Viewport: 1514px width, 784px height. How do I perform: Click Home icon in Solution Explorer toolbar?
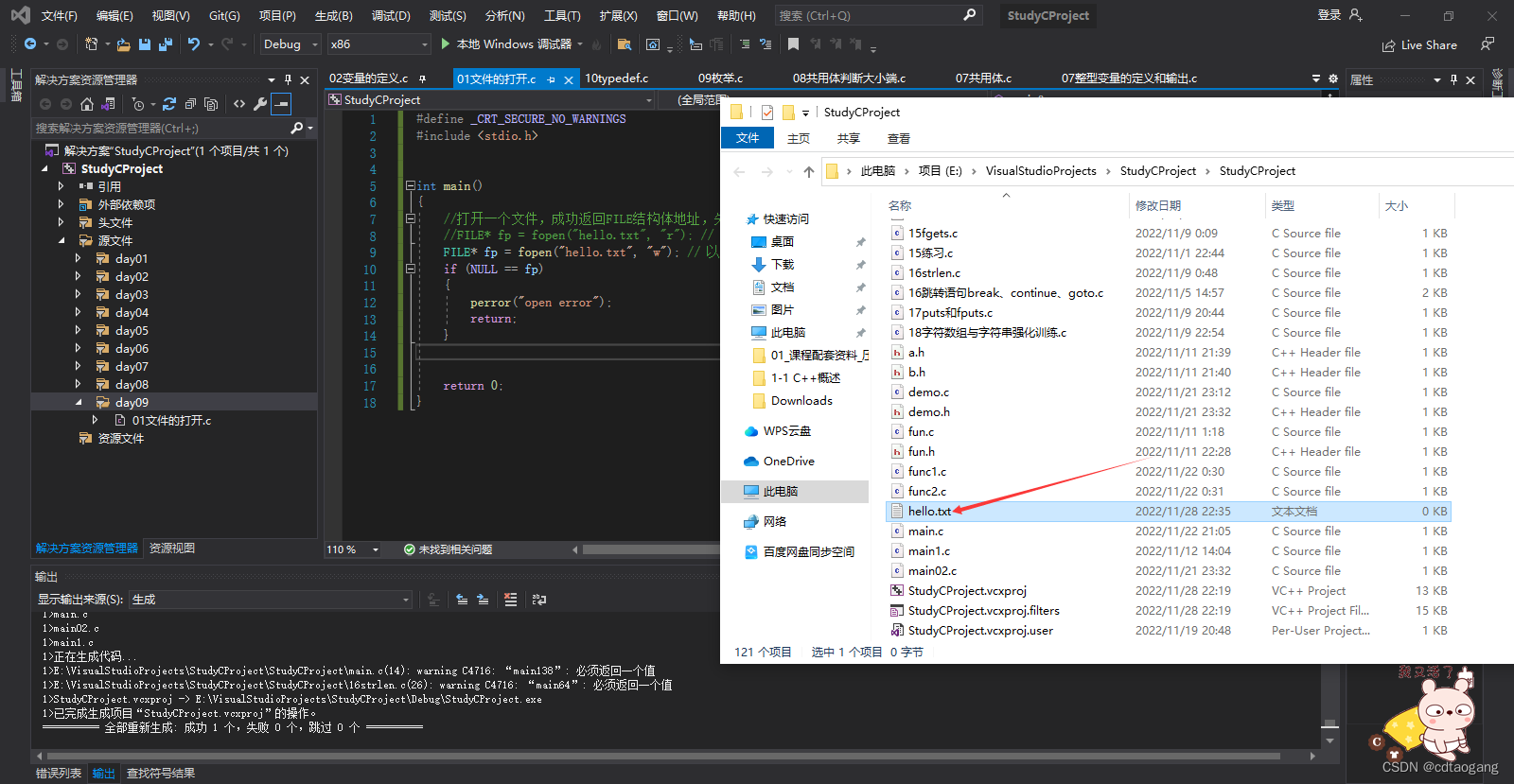(87, 104)
